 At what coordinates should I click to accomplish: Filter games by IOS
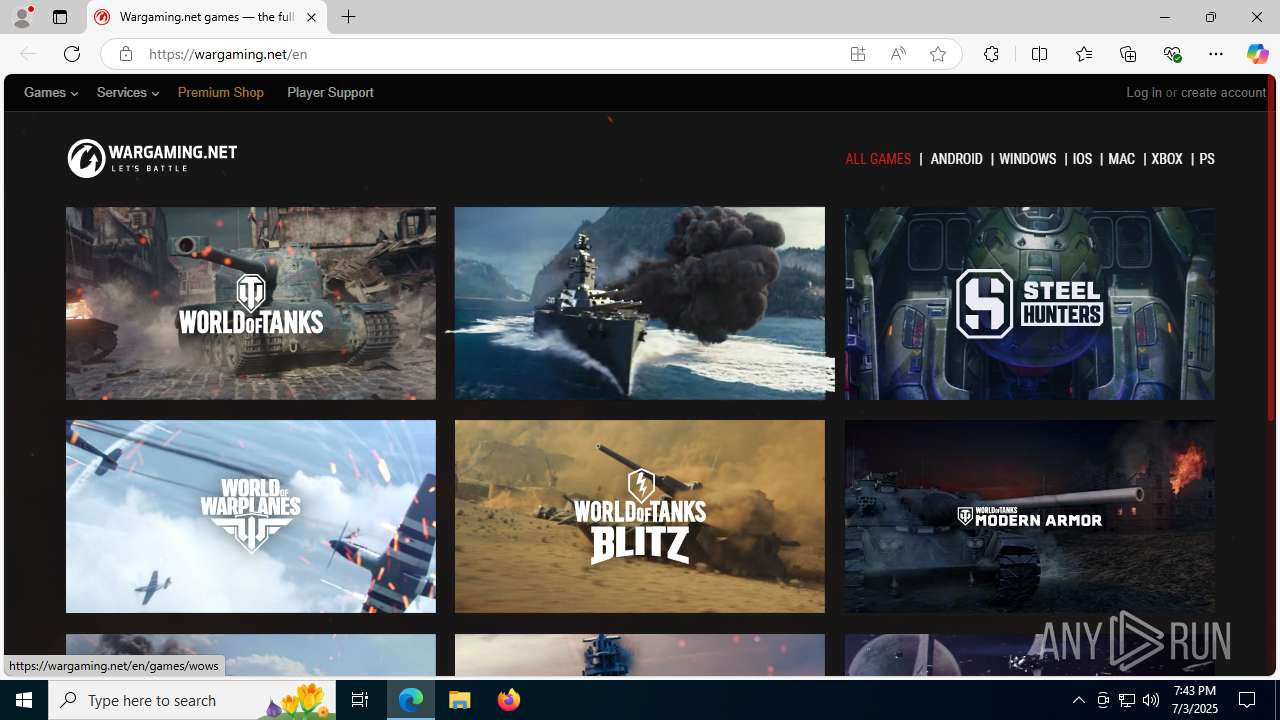coord(1082,159)
